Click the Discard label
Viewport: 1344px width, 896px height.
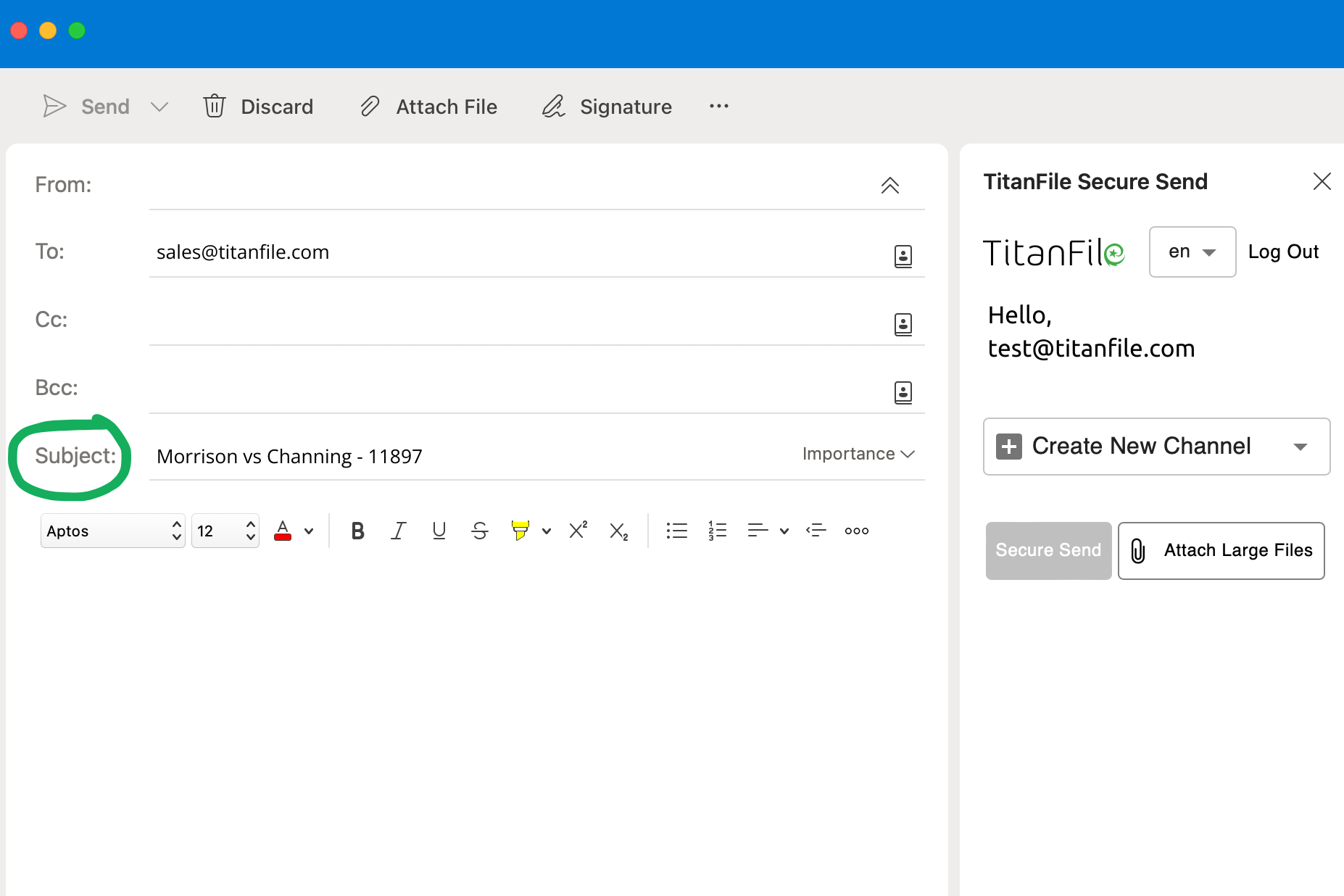(277, 107)
